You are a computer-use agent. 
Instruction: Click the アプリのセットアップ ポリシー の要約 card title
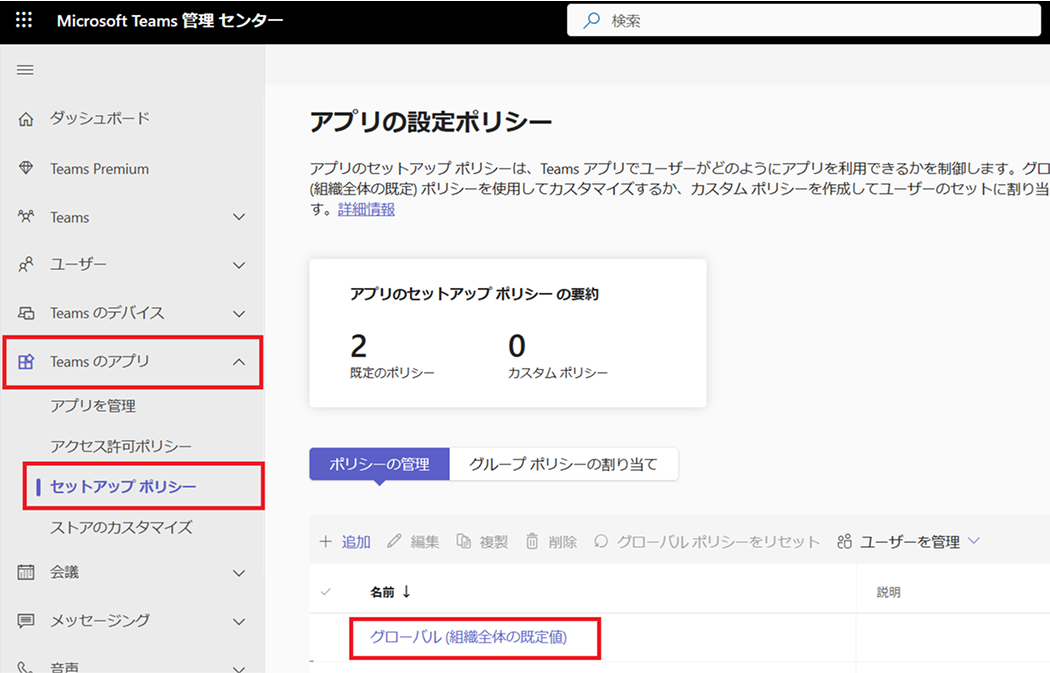pyautogui.click(x=475, y=294)
